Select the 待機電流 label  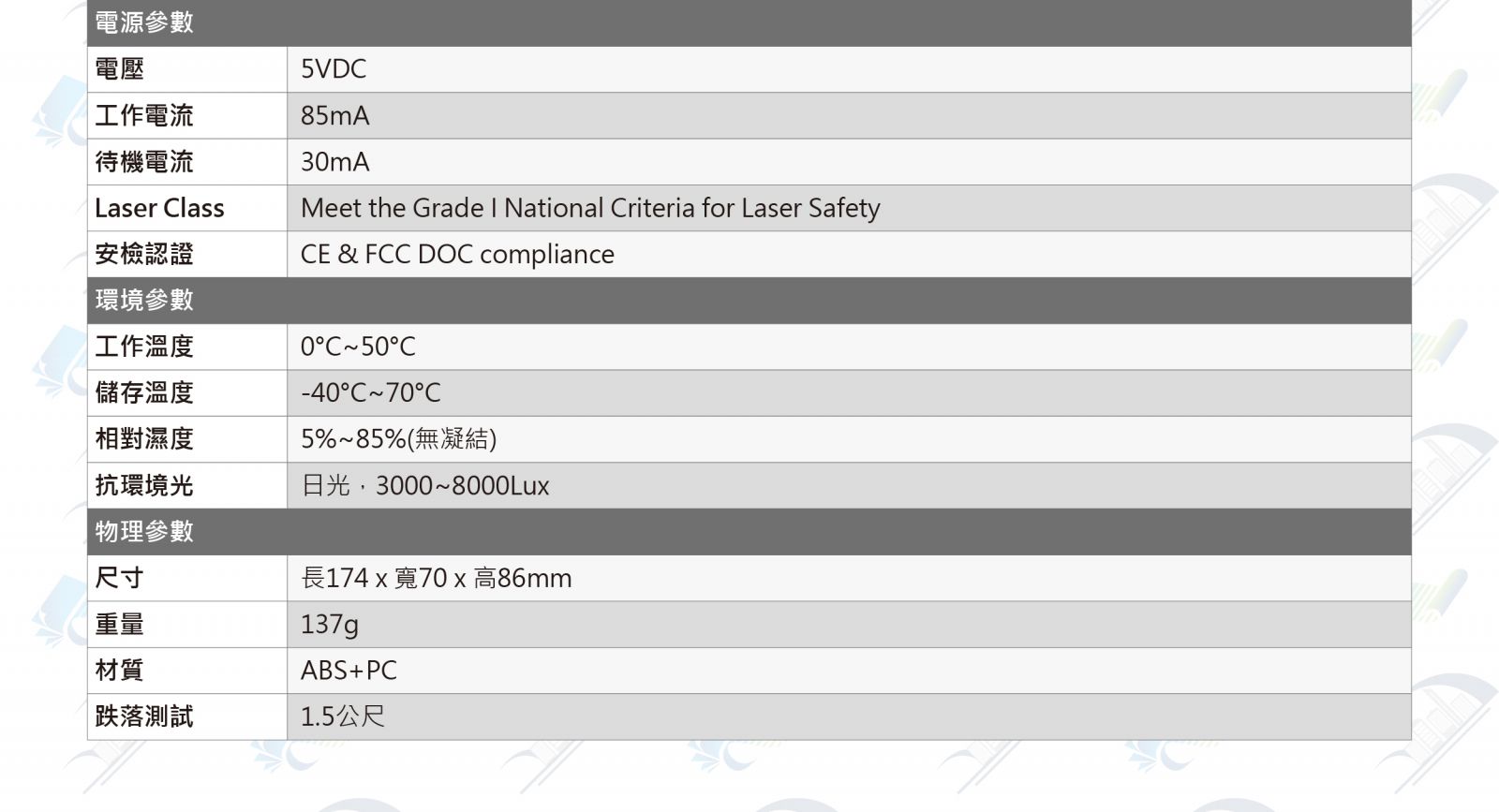pyautogui.click(x=144, y=162)
